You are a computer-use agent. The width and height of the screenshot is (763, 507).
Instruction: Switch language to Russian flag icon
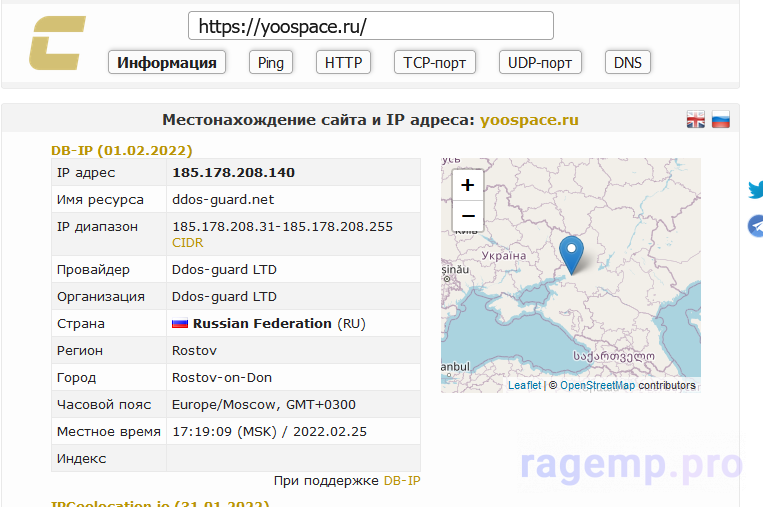pyautogui.click(x=720, y=119)
